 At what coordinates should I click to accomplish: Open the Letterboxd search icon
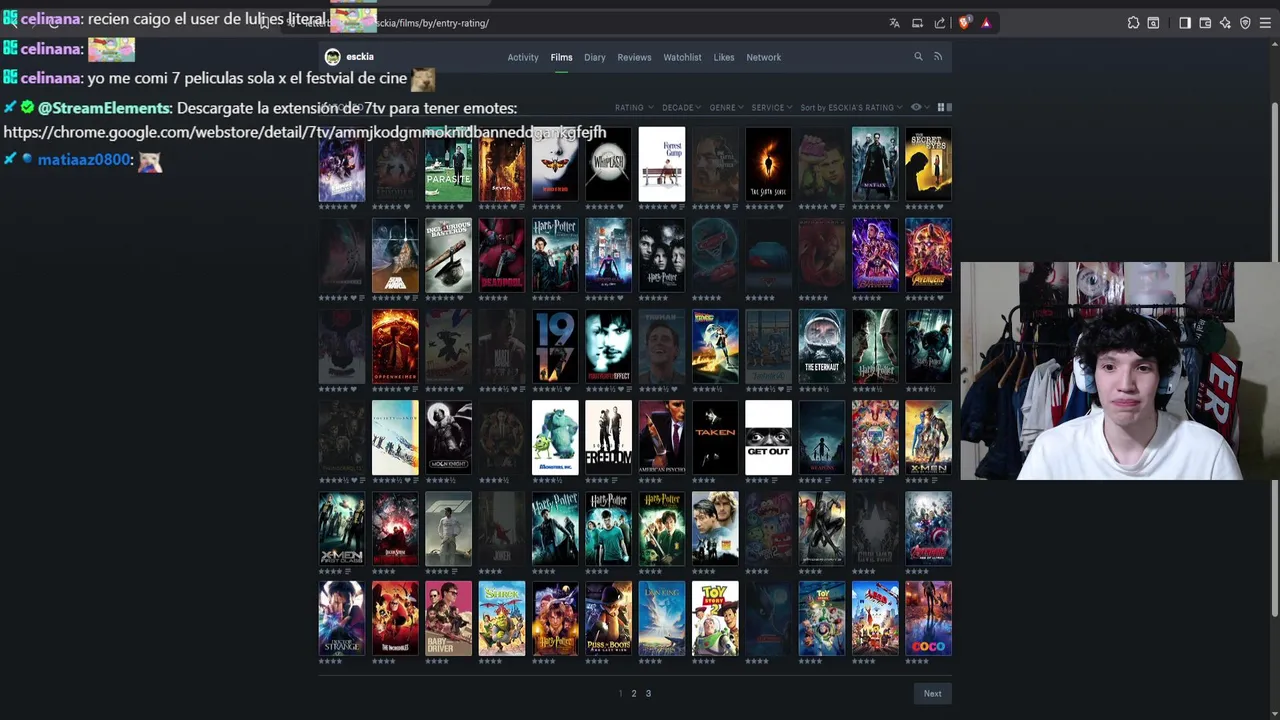click(x=918, y=57)
